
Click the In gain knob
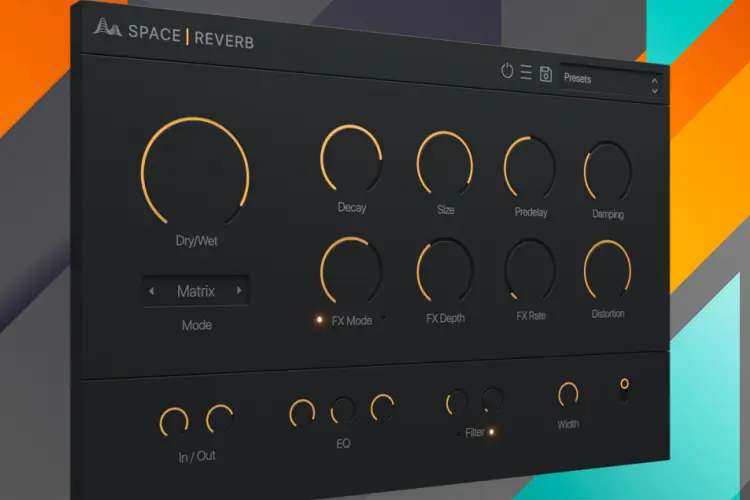coord(174,422)
